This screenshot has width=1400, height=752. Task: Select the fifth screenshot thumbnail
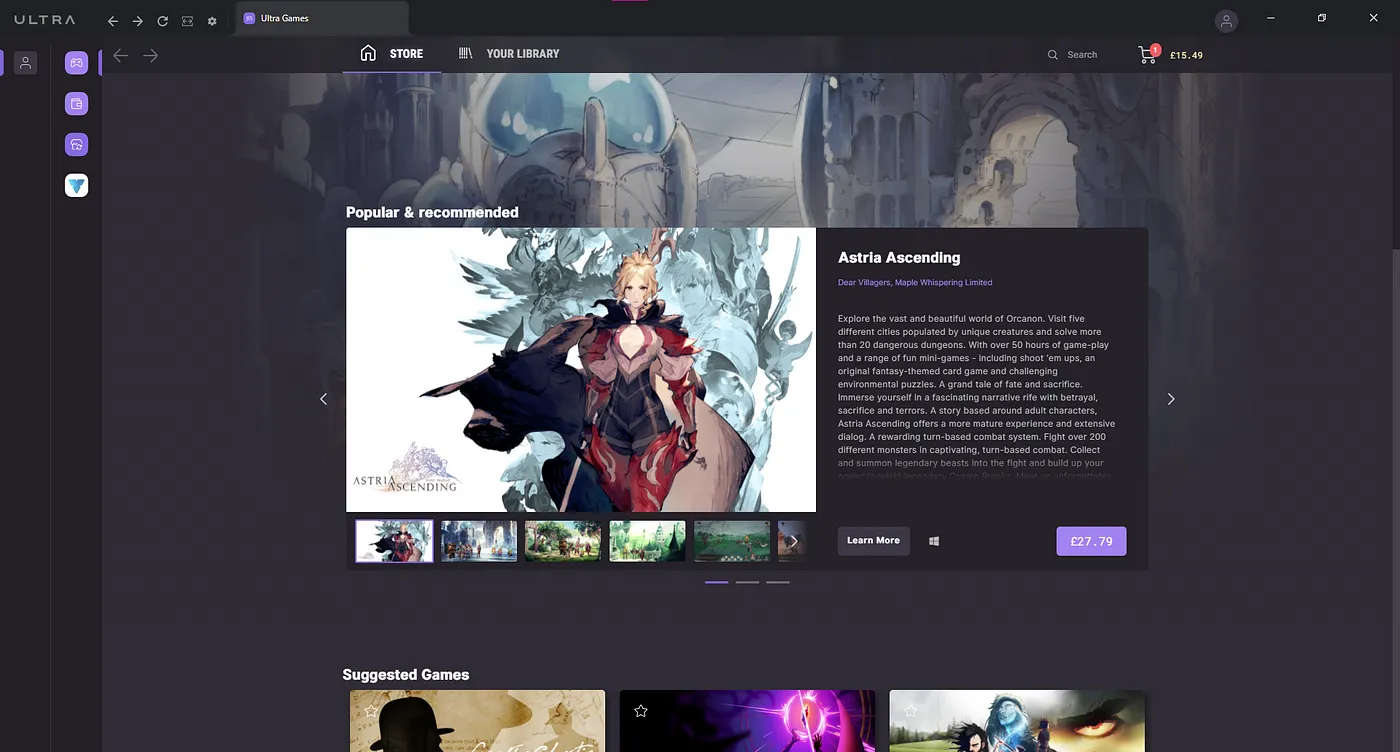(732, 541)
